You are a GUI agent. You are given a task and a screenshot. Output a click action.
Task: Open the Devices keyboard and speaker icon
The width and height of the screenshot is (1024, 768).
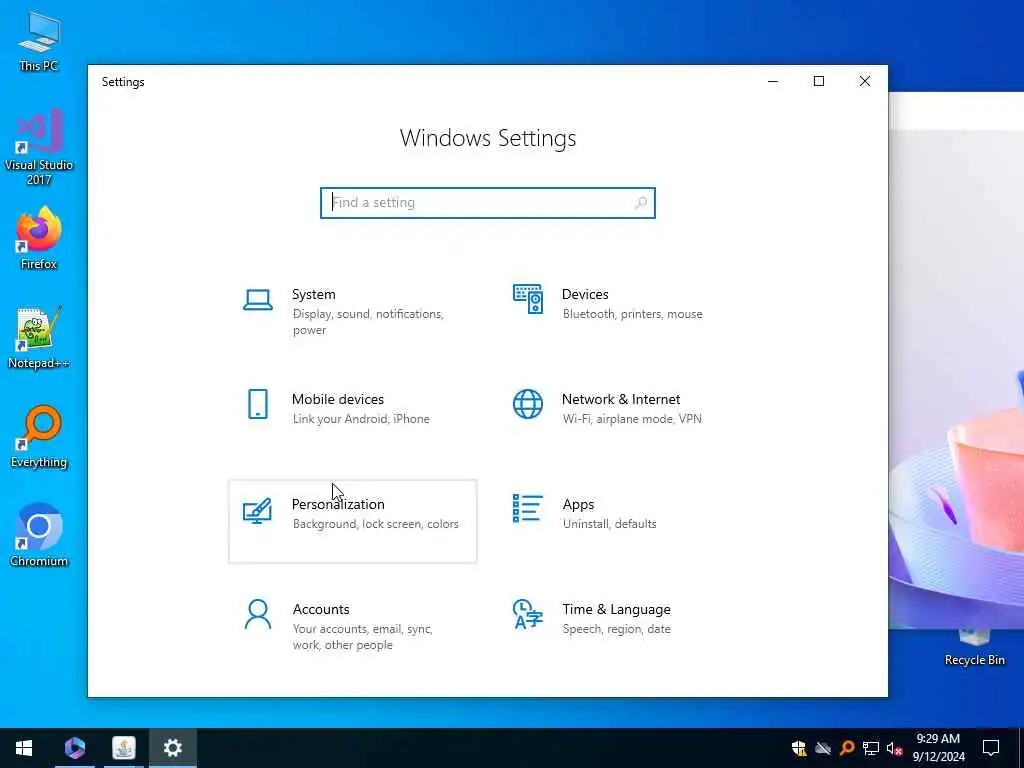528,299
